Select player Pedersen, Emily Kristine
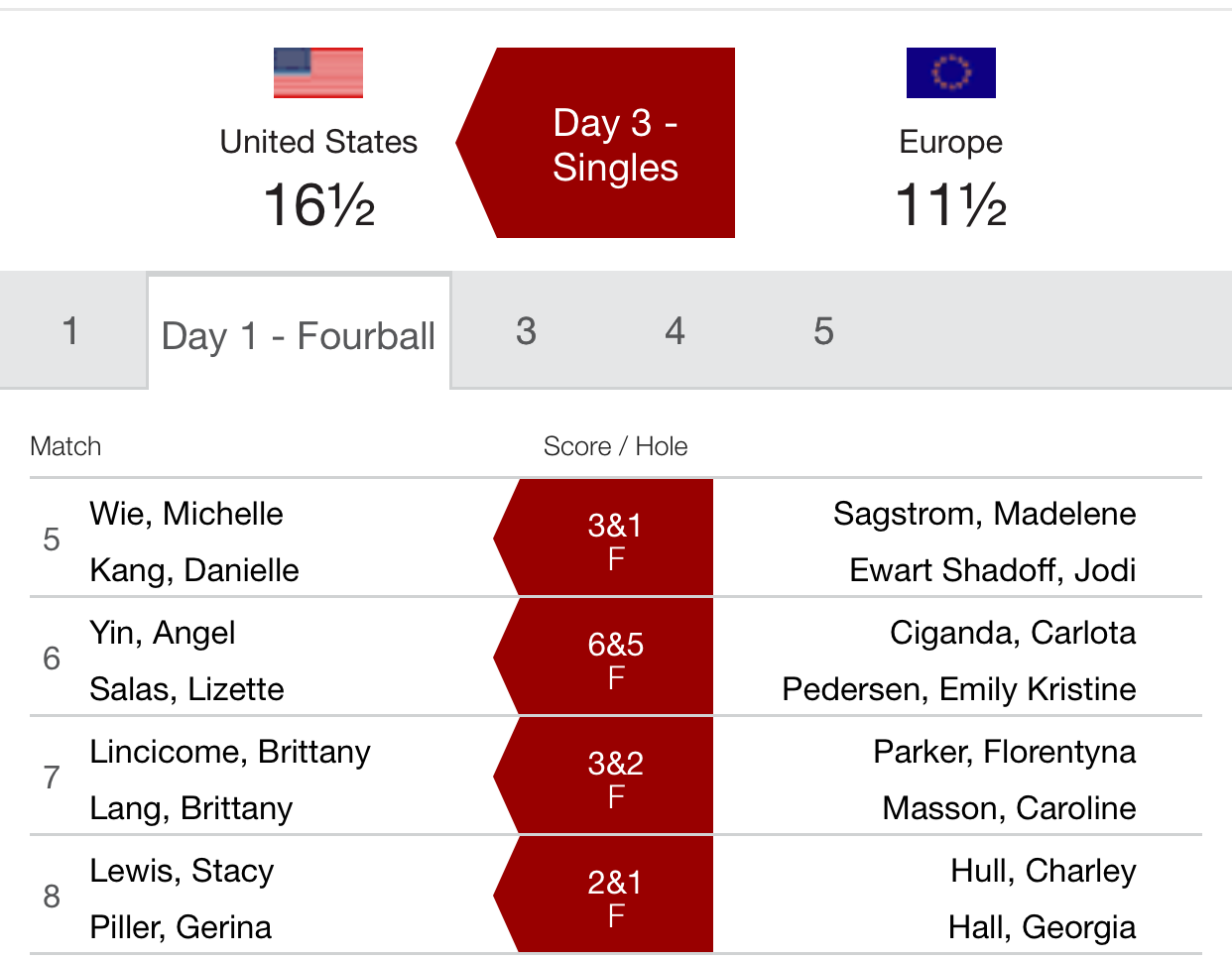 [x=958, y=689]
